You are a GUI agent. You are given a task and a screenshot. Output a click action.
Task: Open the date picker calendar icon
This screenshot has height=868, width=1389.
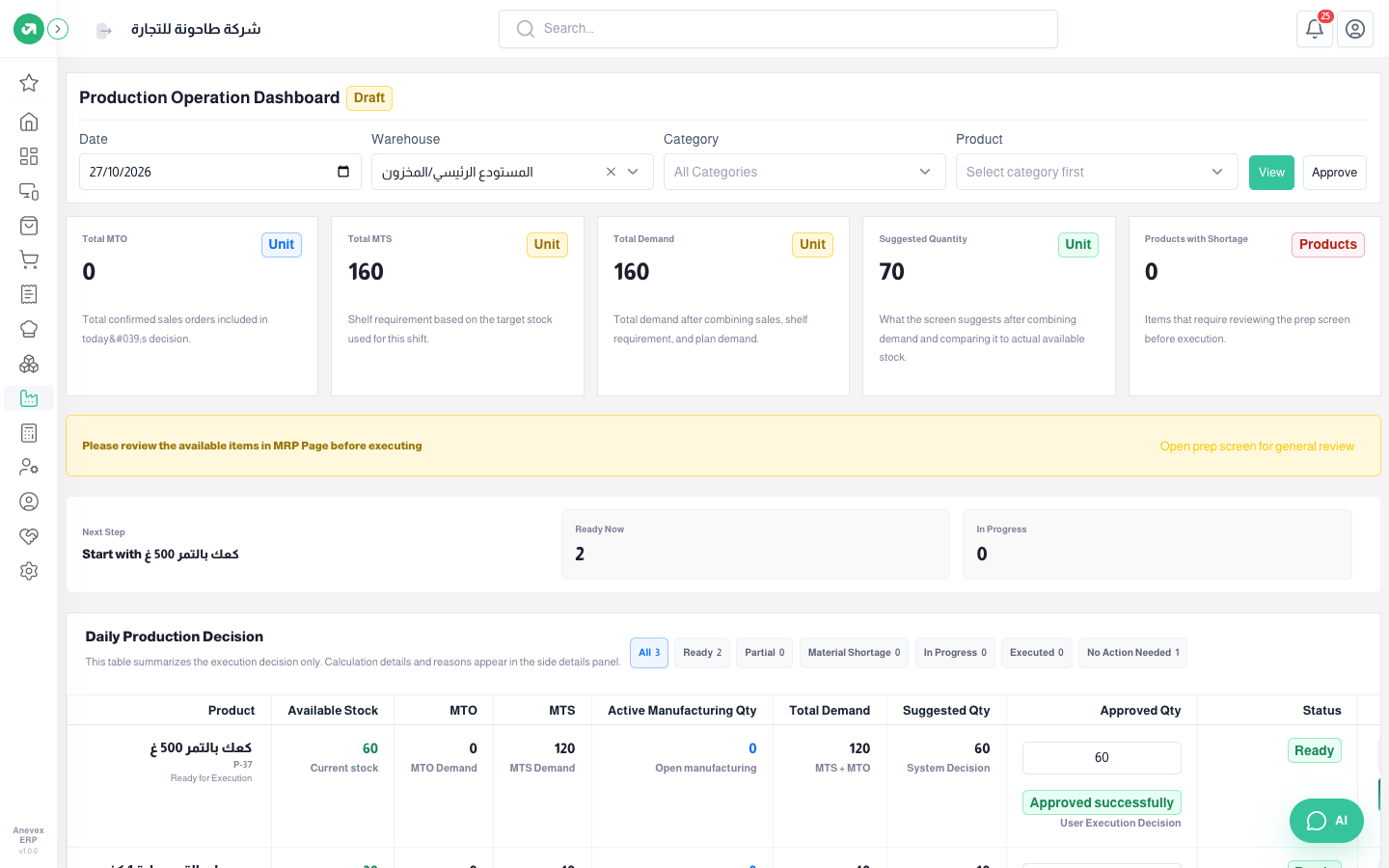coord(343,172)
